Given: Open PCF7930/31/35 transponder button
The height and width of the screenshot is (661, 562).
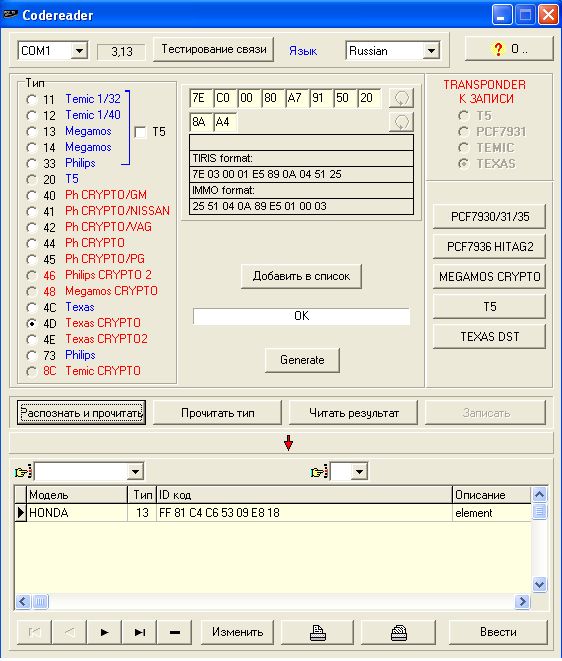Looking at the screenshot, I should click(489, 217).
